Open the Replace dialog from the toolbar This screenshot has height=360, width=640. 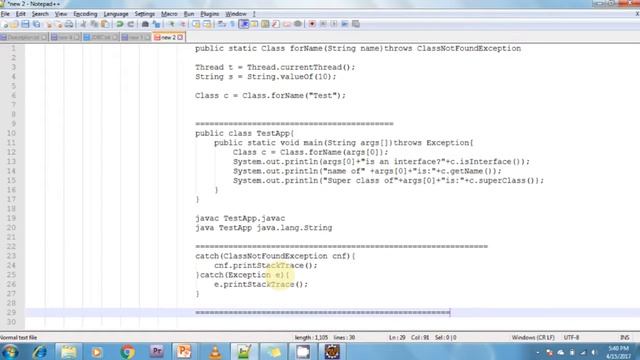point(156,24)
